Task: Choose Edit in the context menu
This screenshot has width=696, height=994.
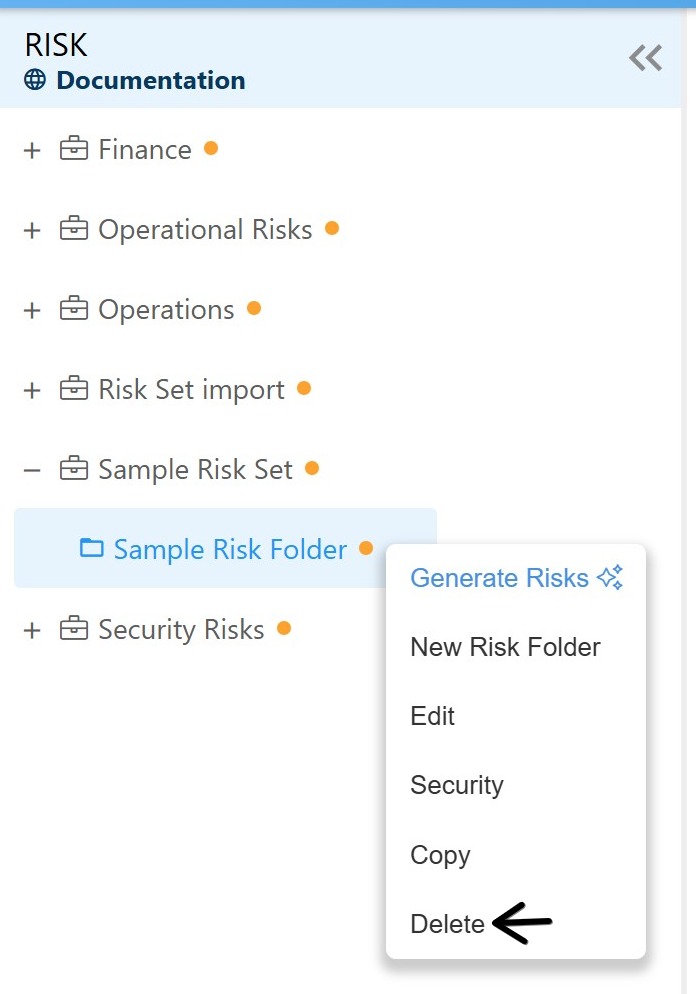Action: (433, 716)
